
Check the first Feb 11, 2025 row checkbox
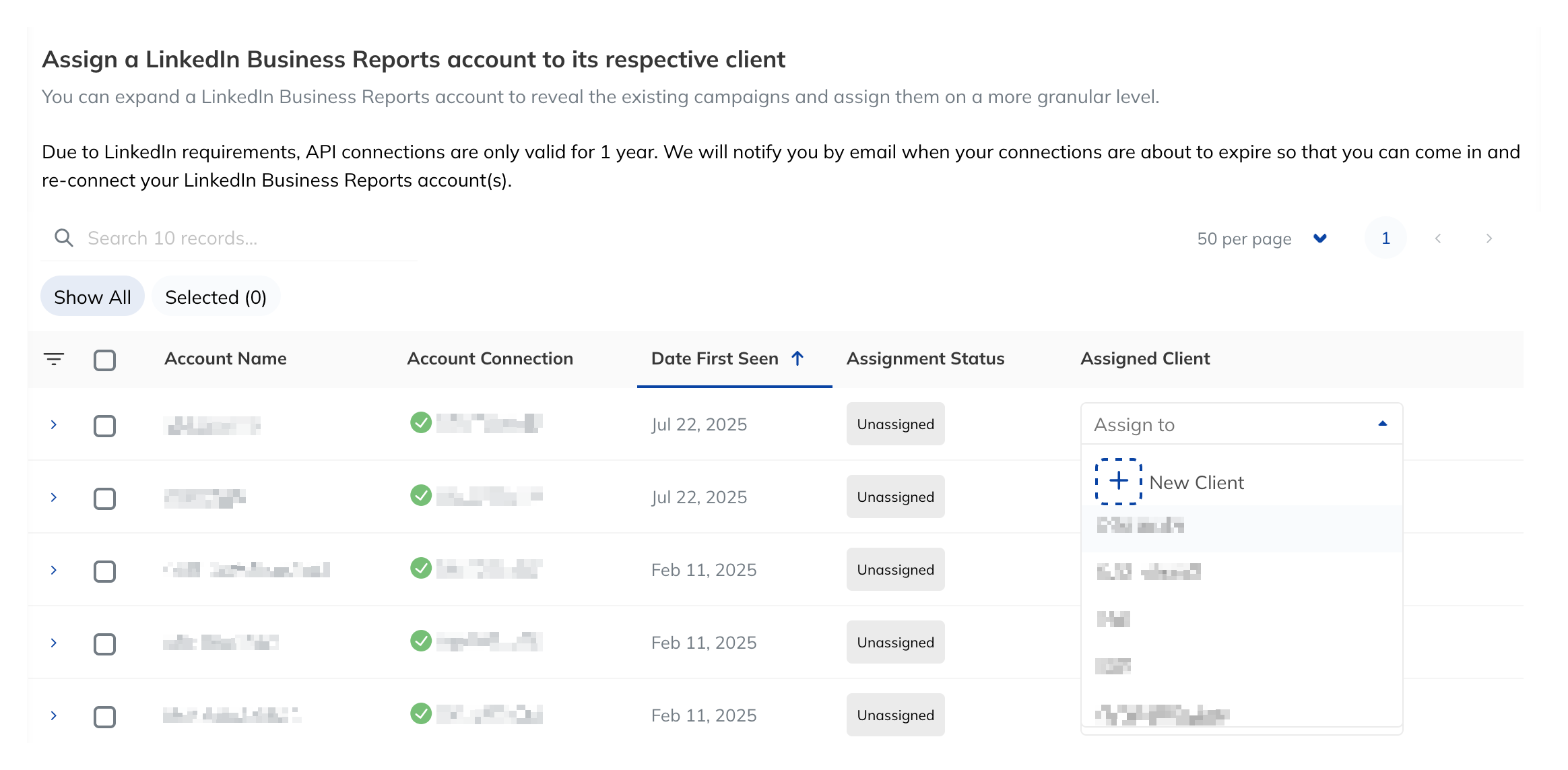104,571
